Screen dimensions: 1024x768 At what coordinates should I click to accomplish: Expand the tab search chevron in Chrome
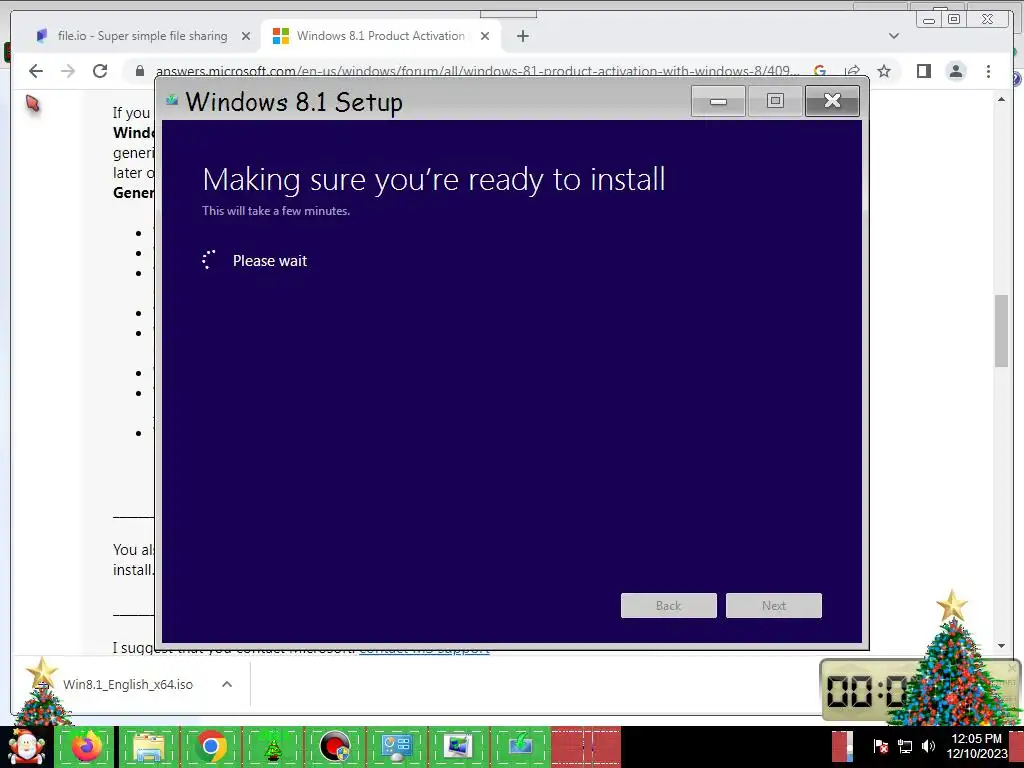894,36
